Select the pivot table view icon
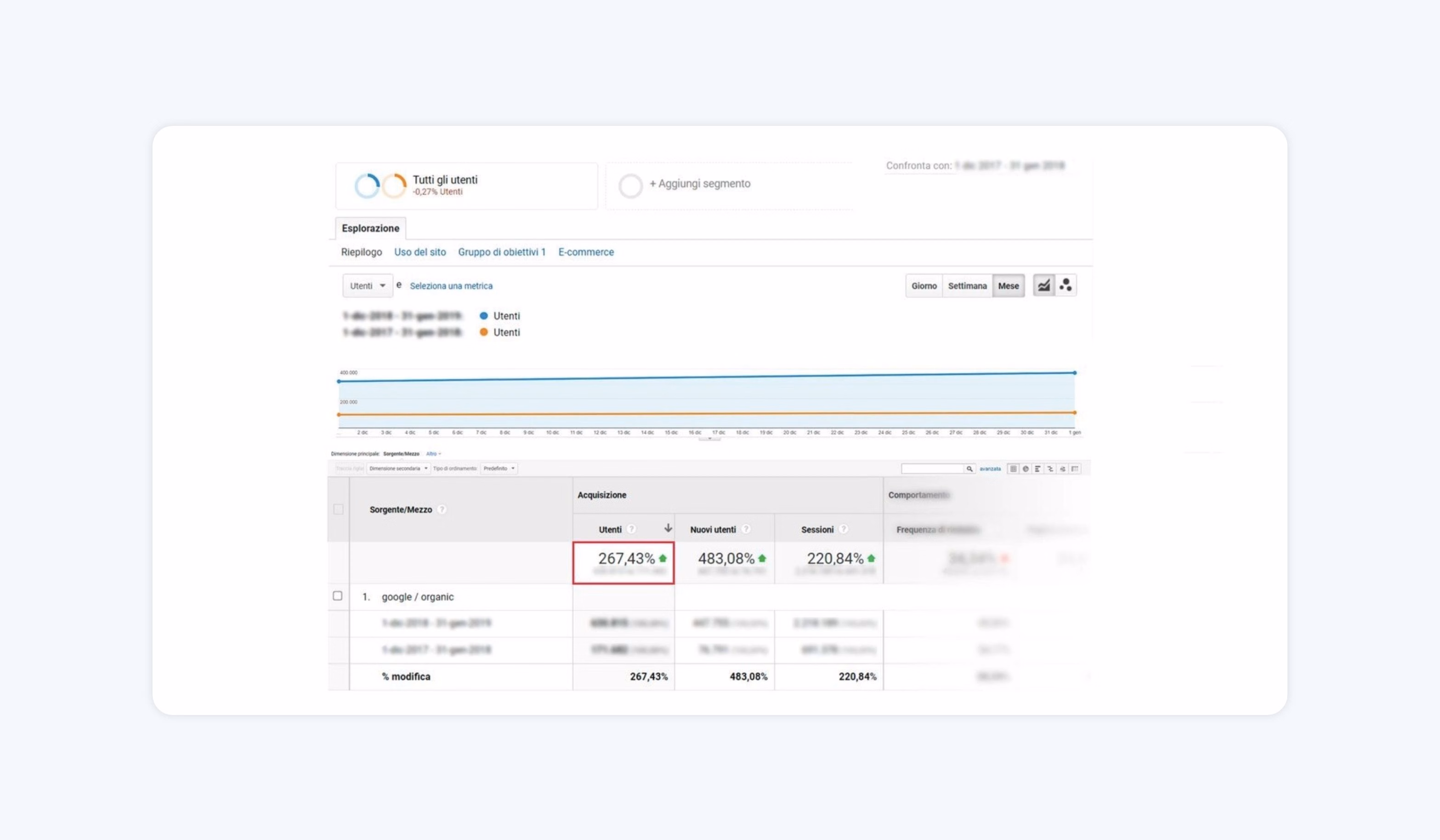The height and width of the screenshot is (840, 1440). point(1075,469)
